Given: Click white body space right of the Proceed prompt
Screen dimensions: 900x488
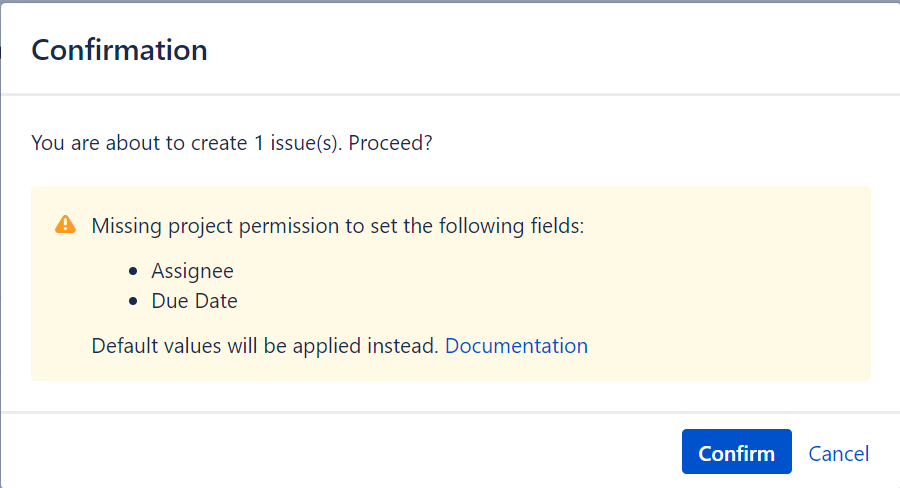Looking at the screenshot, I should coord(650,143).
